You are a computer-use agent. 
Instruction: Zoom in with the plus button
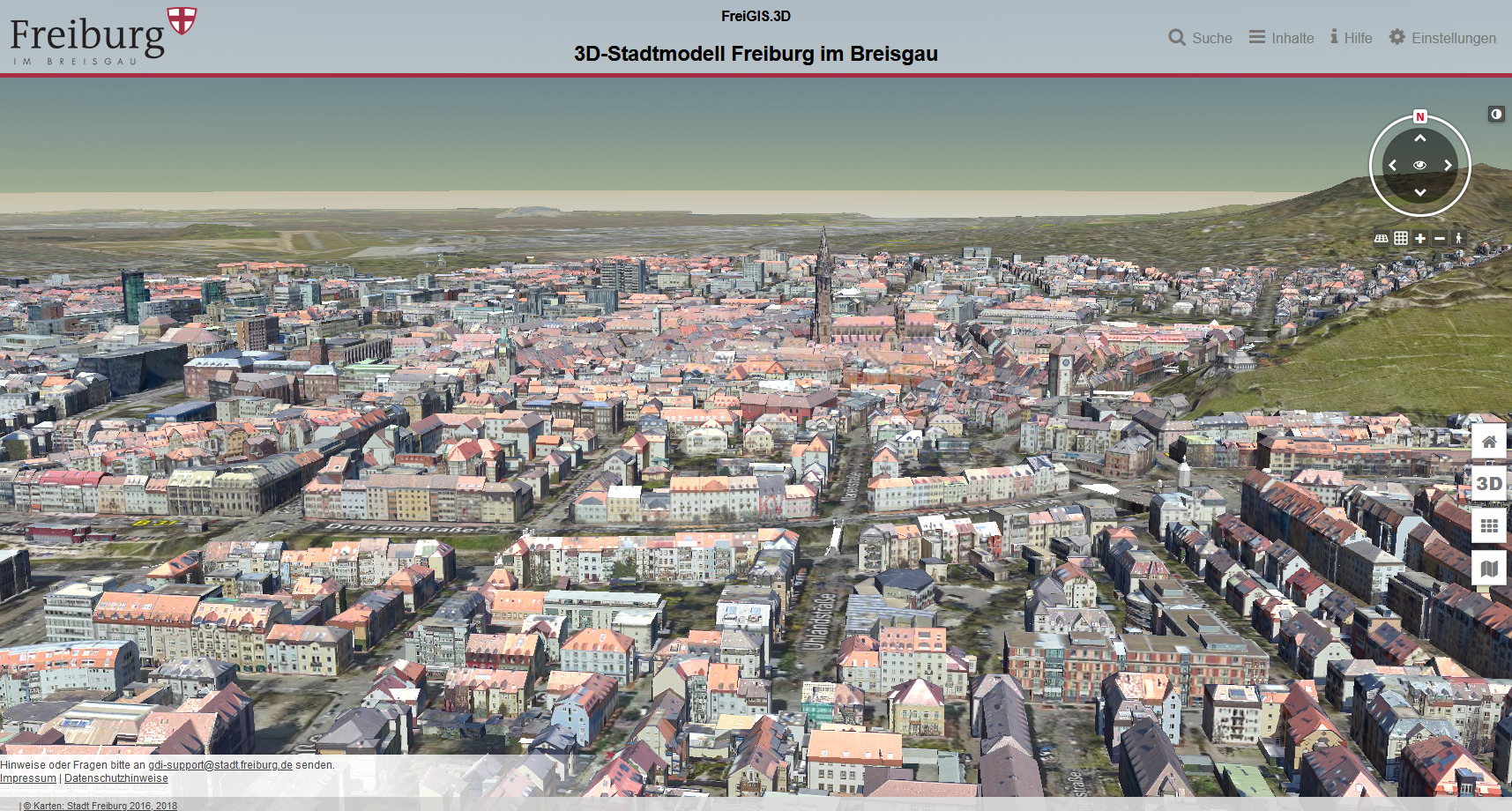tap(1420, 239)
